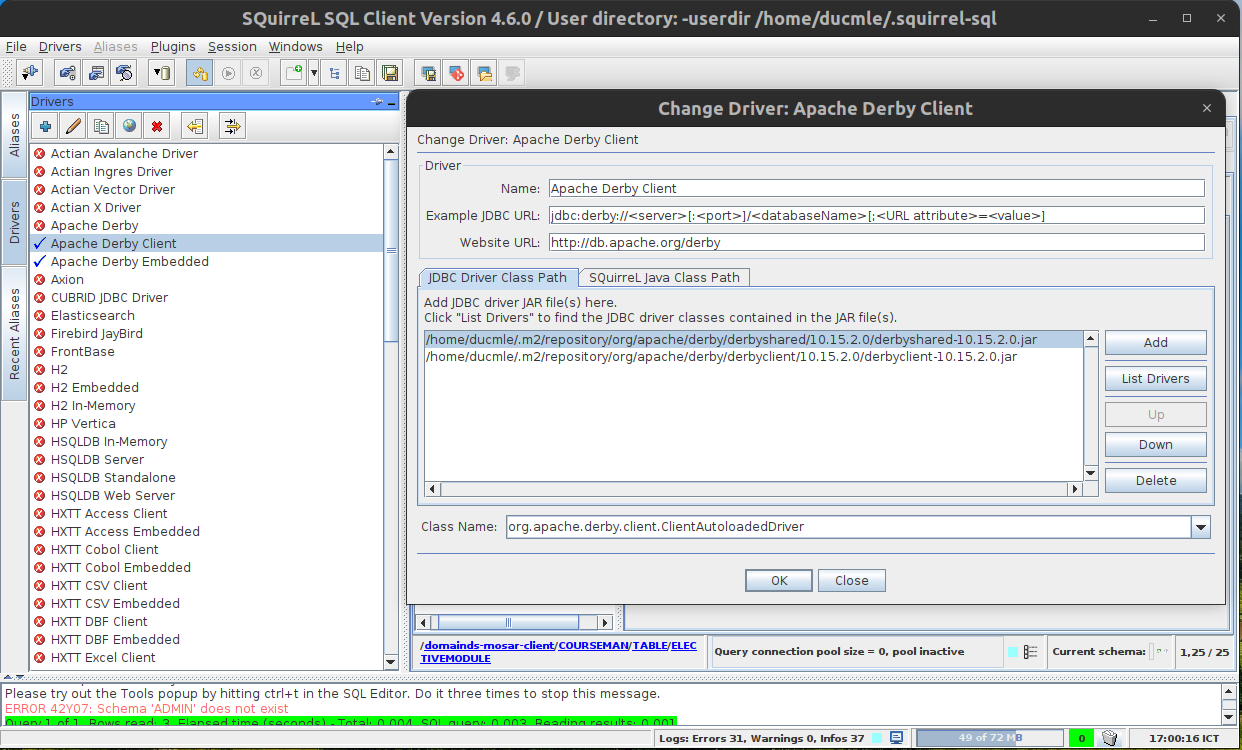Click the drivers list vertical scrollbar
The width and height of the screenshot is (1242, 750).
coord(391,406)
